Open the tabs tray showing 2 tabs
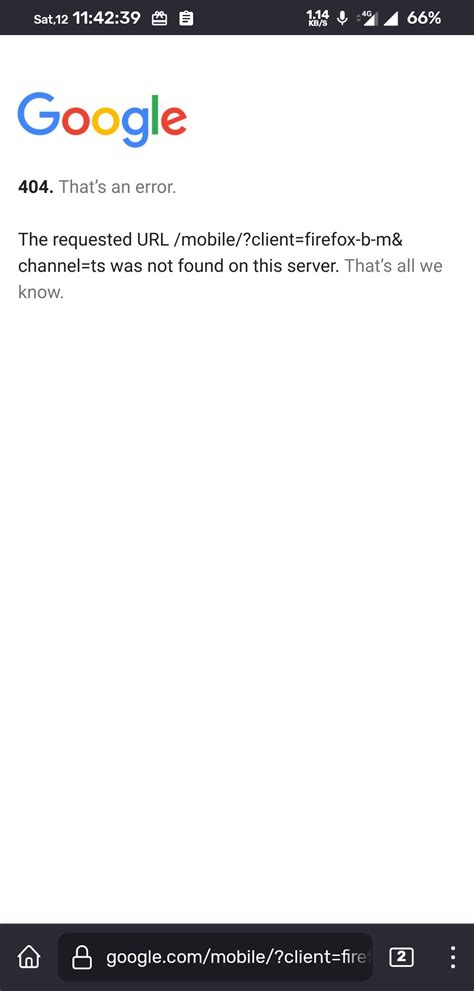Image resolution: width=474 pixels, height=991 pixels. point(401,958)
